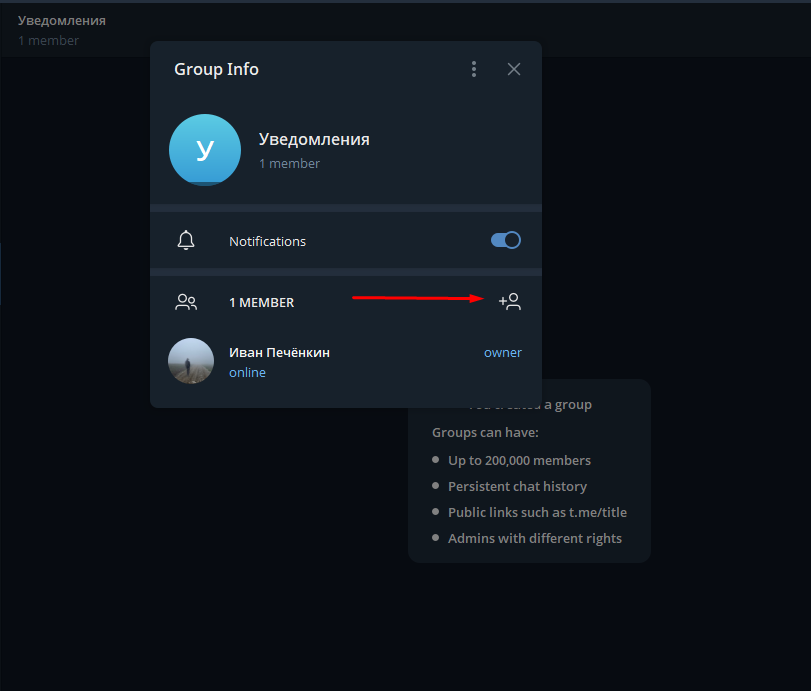The height and width of the screenshot is (691, 811).
Task: Click the Уведомления title in chat header
Action: 62,20
